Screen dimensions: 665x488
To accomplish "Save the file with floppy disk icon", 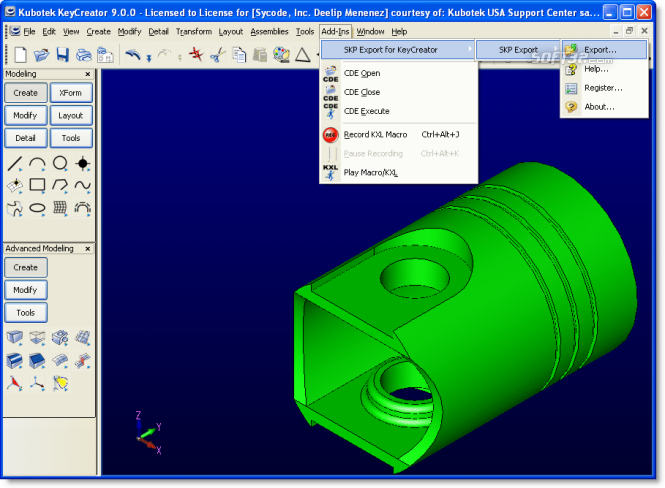I will pyautogui.click(x=62, y=55).
